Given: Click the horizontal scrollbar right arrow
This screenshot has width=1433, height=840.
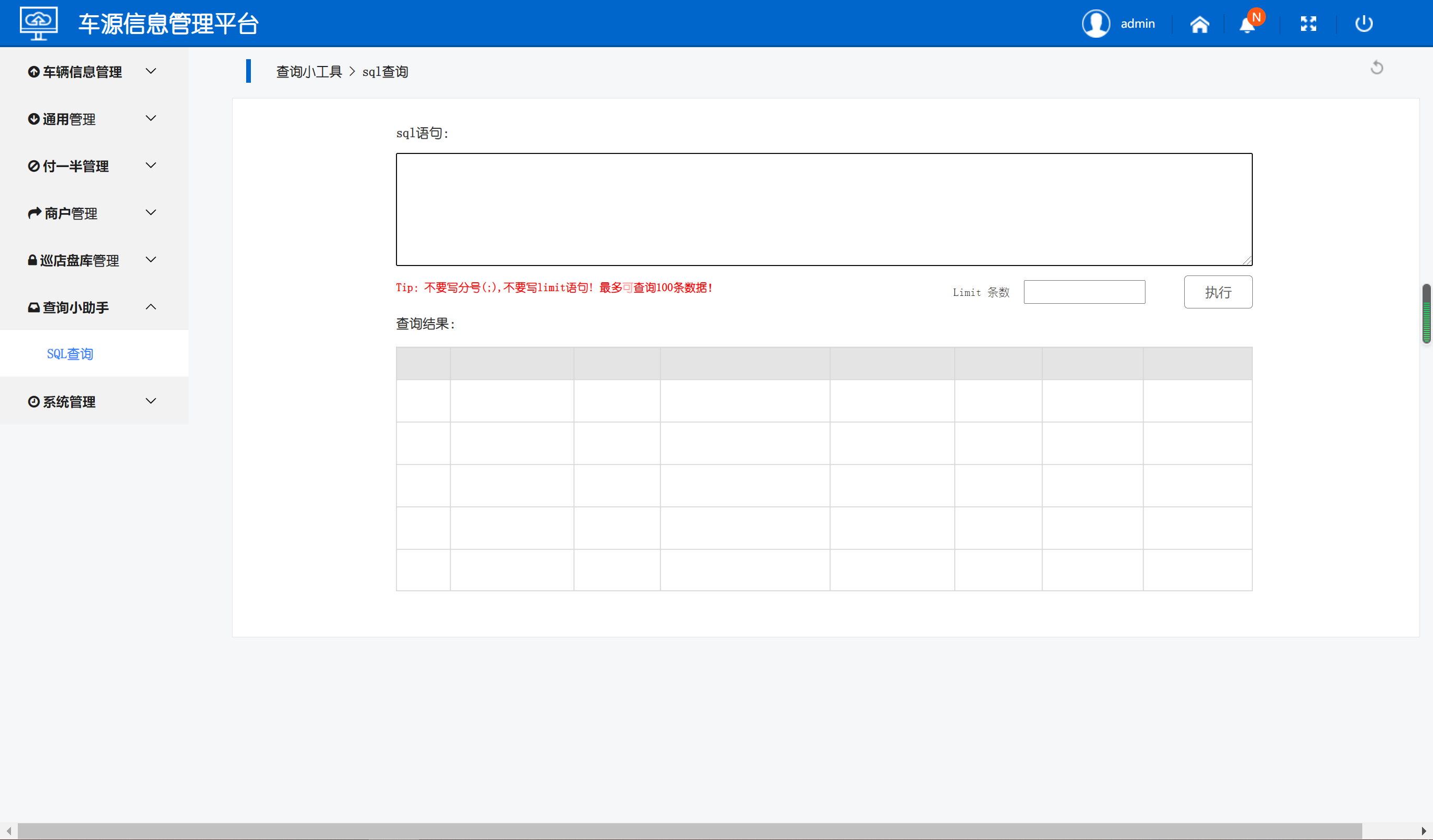Looking at the screenshot, I should (1424, 831).
